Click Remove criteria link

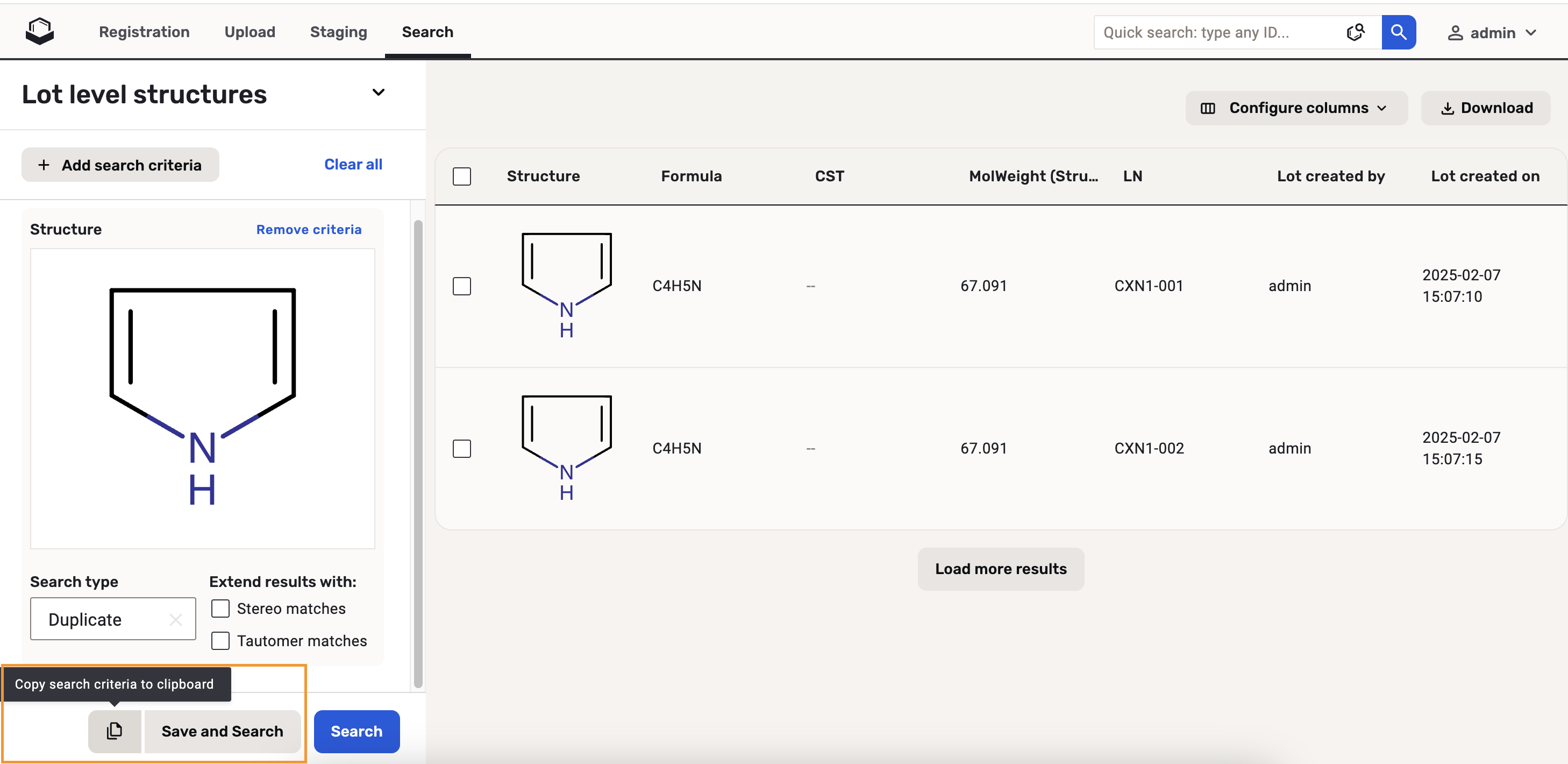(309, 229)
